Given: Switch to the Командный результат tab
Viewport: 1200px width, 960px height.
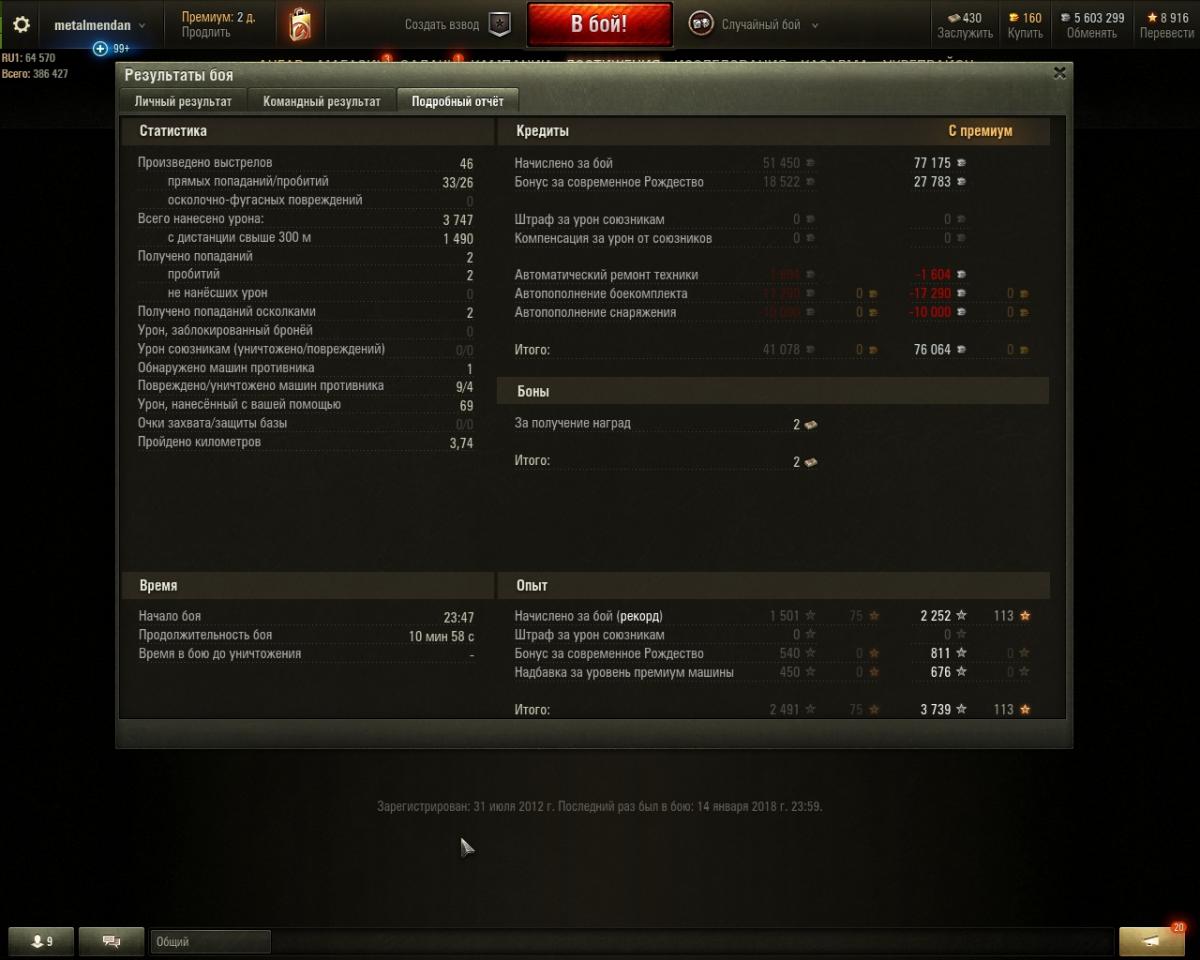Looking at the screenshot, I should click(321, 101).
